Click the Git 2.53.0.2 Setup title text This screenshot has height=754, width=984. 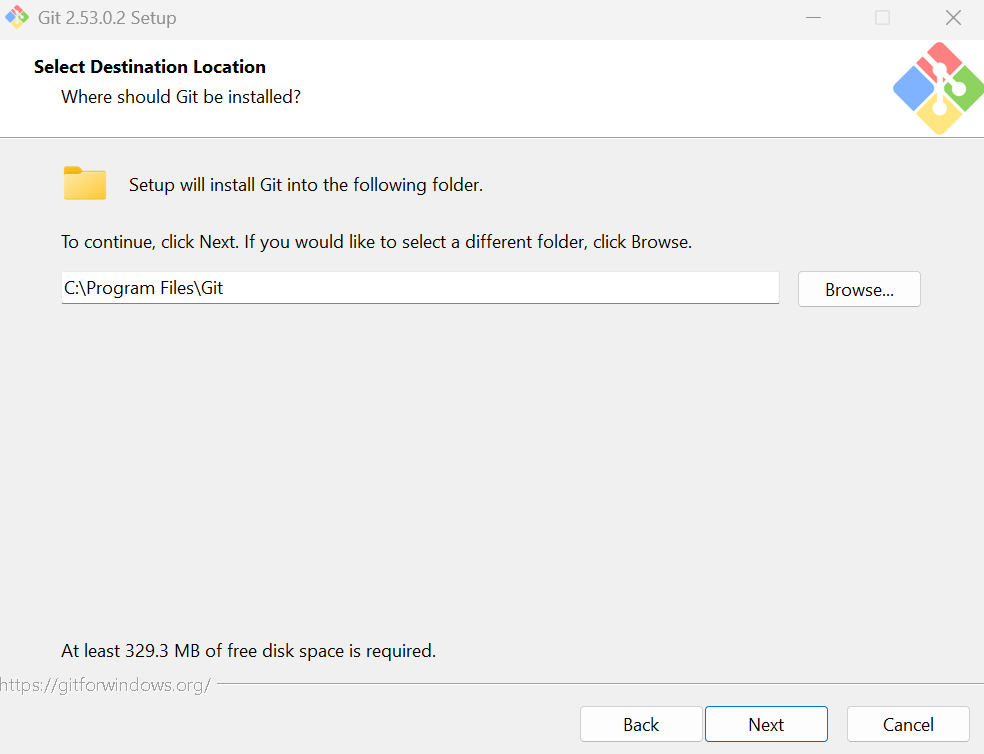click(108, 17)
